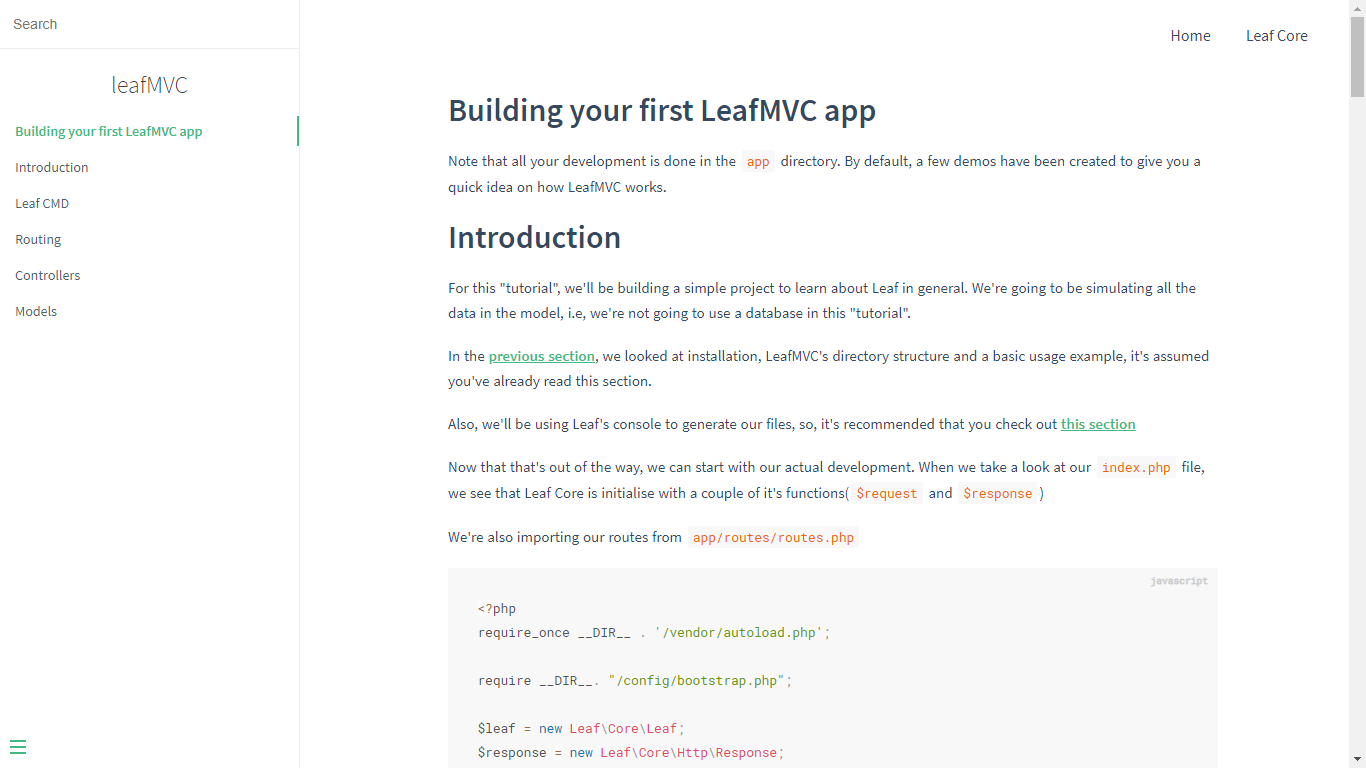Click the leafMVC logo

click(x=148, y=85)
